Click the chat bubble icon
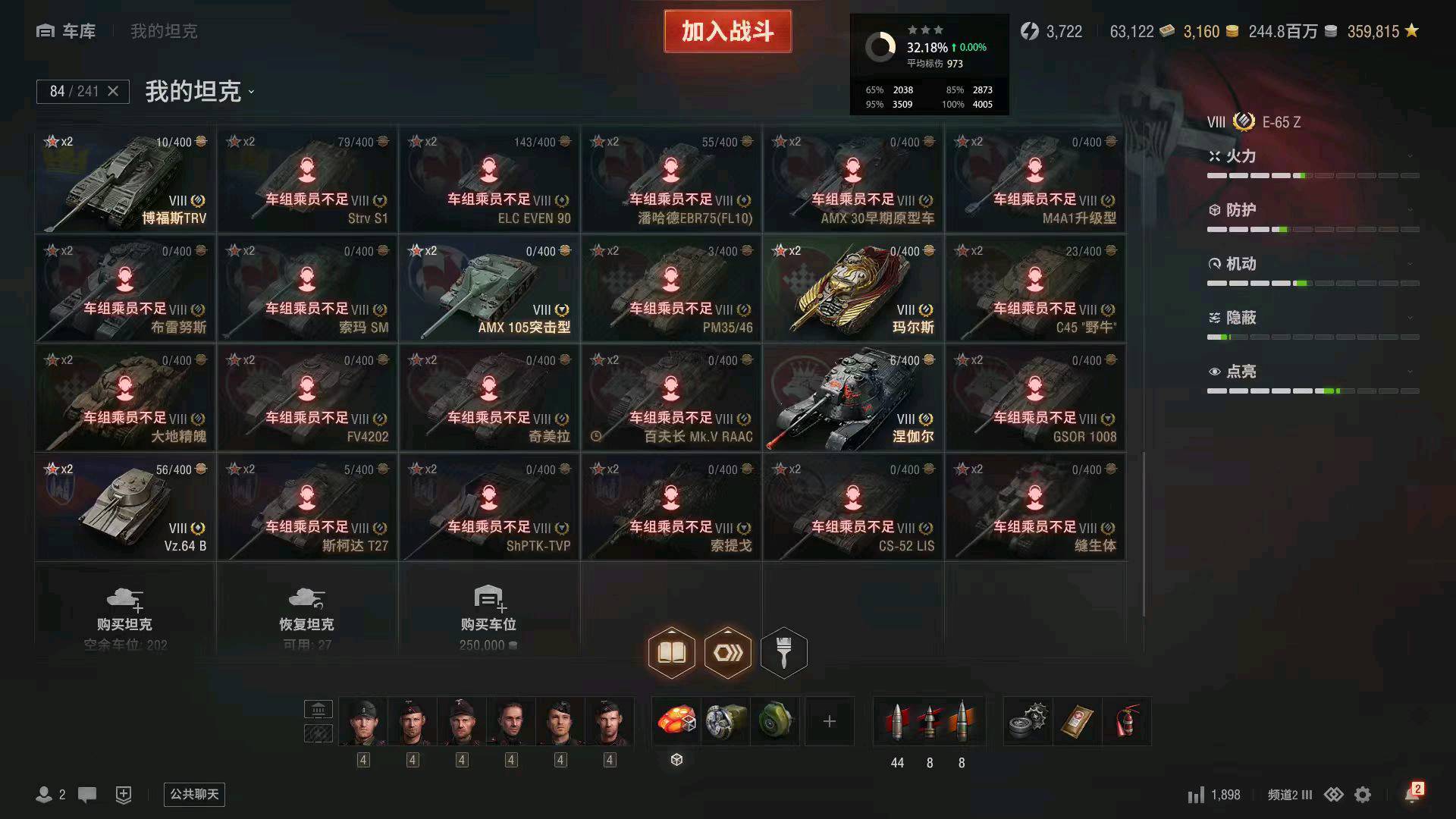The height and width of the screenshot is (819, 1456). pyautogui.click(x=87, y=794)
